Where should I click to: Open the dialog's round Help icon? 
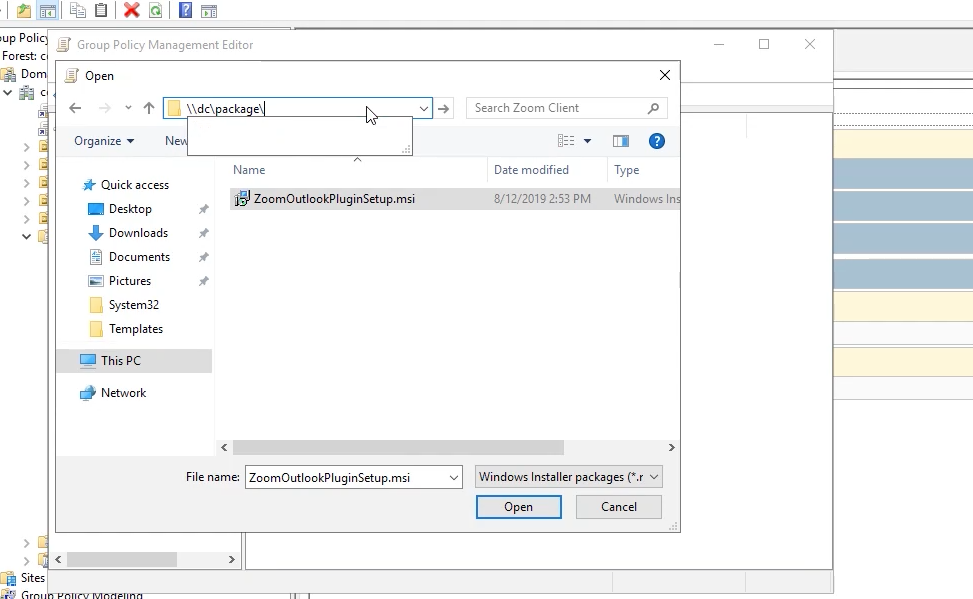[x=656, y=141]
